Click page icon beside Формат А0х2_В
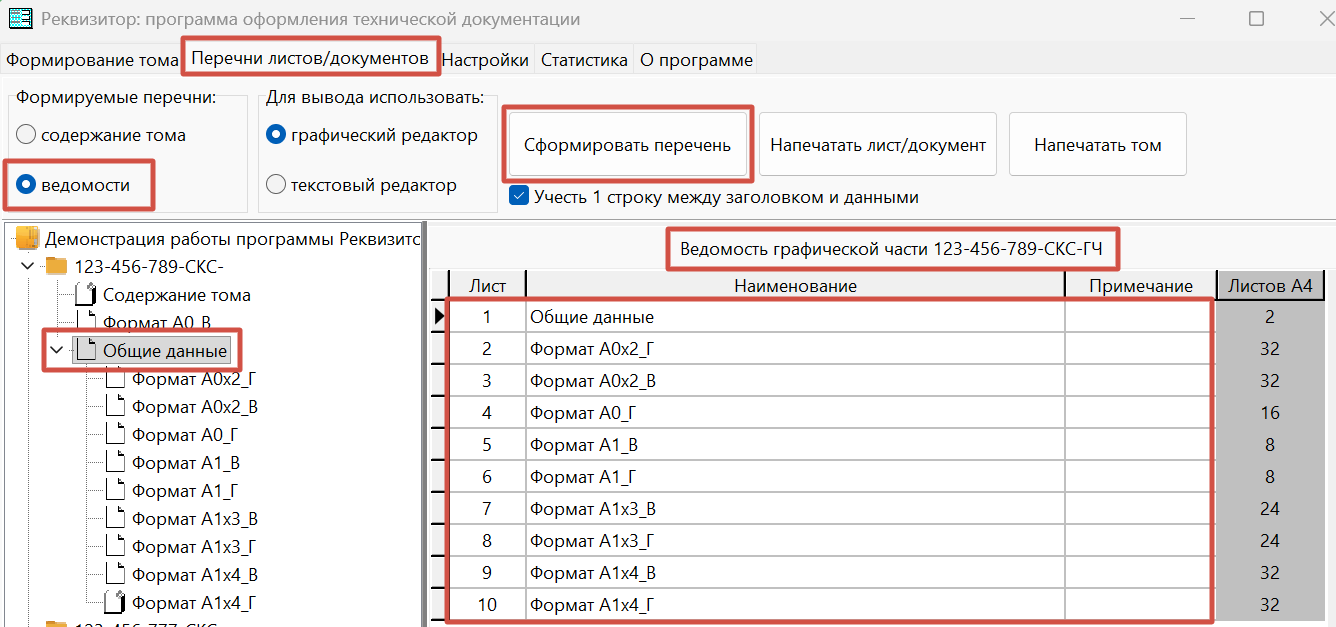The width and height of the screenshot is (1336, 627). pos(116,406)
